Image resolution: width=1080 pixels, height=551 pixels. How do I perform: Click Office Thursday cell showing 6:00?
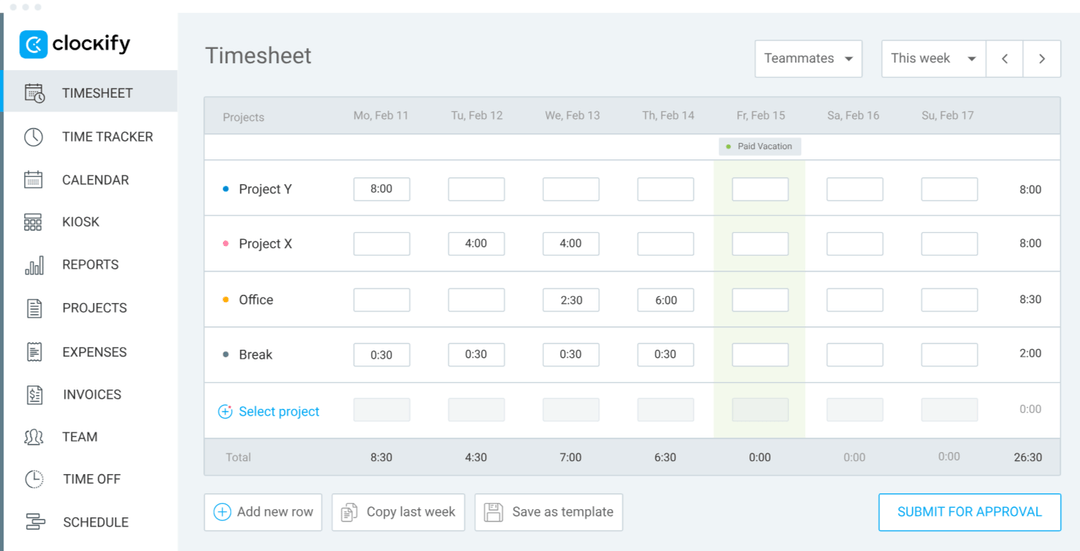pos(665,300)
